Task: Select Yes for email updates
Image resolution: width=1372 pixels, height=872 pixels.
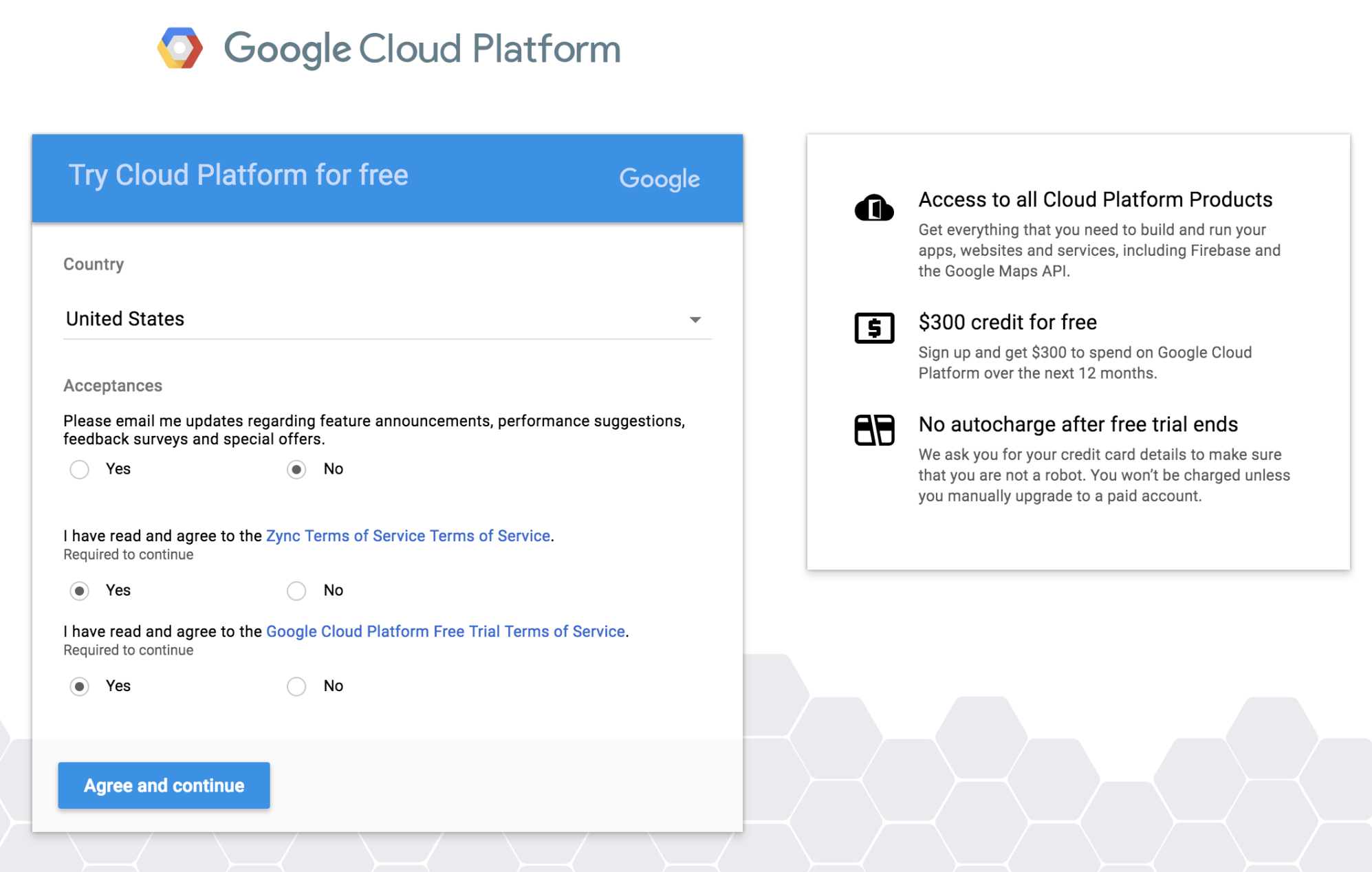Action: pyautogui.click(x=80, y=470)
